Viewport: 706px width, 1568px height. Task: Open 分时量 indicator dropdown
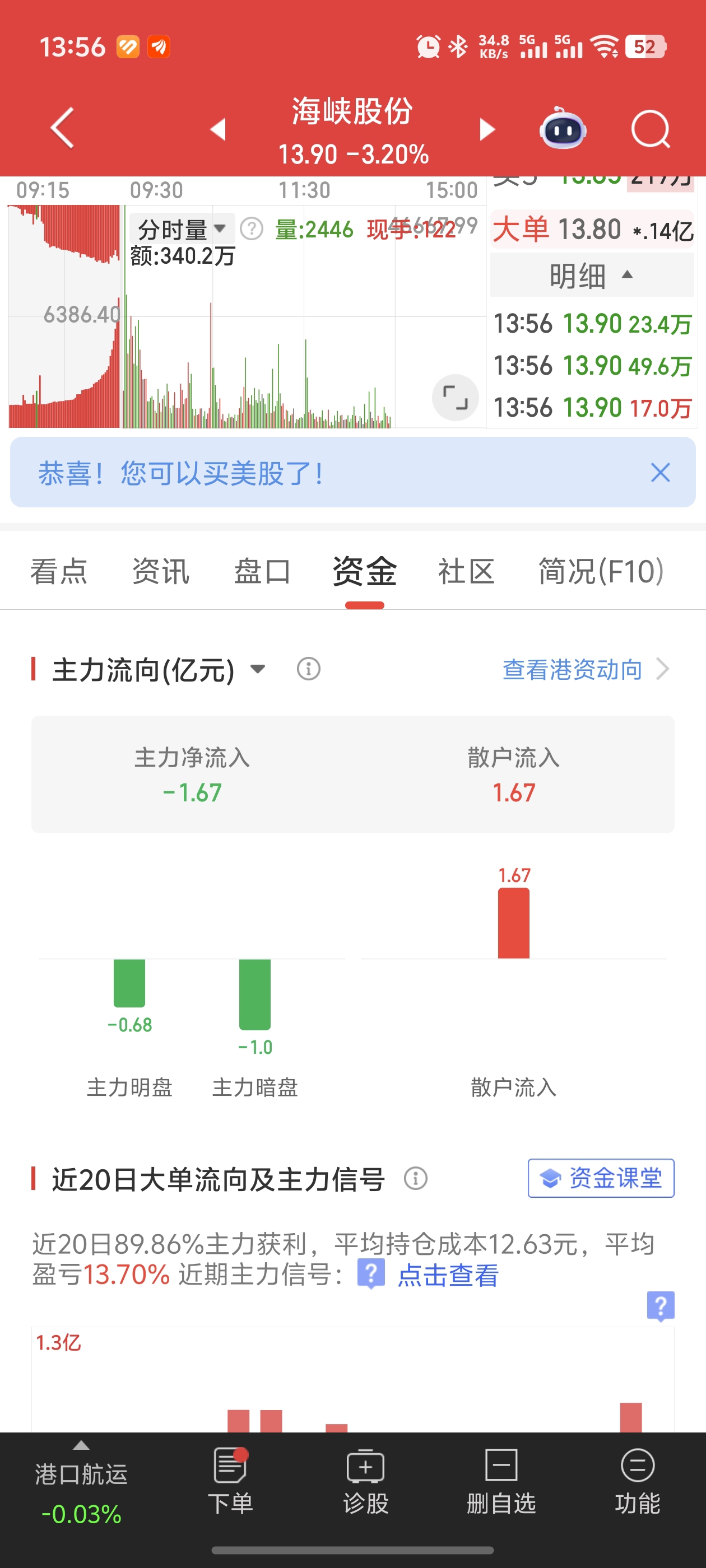182,230
